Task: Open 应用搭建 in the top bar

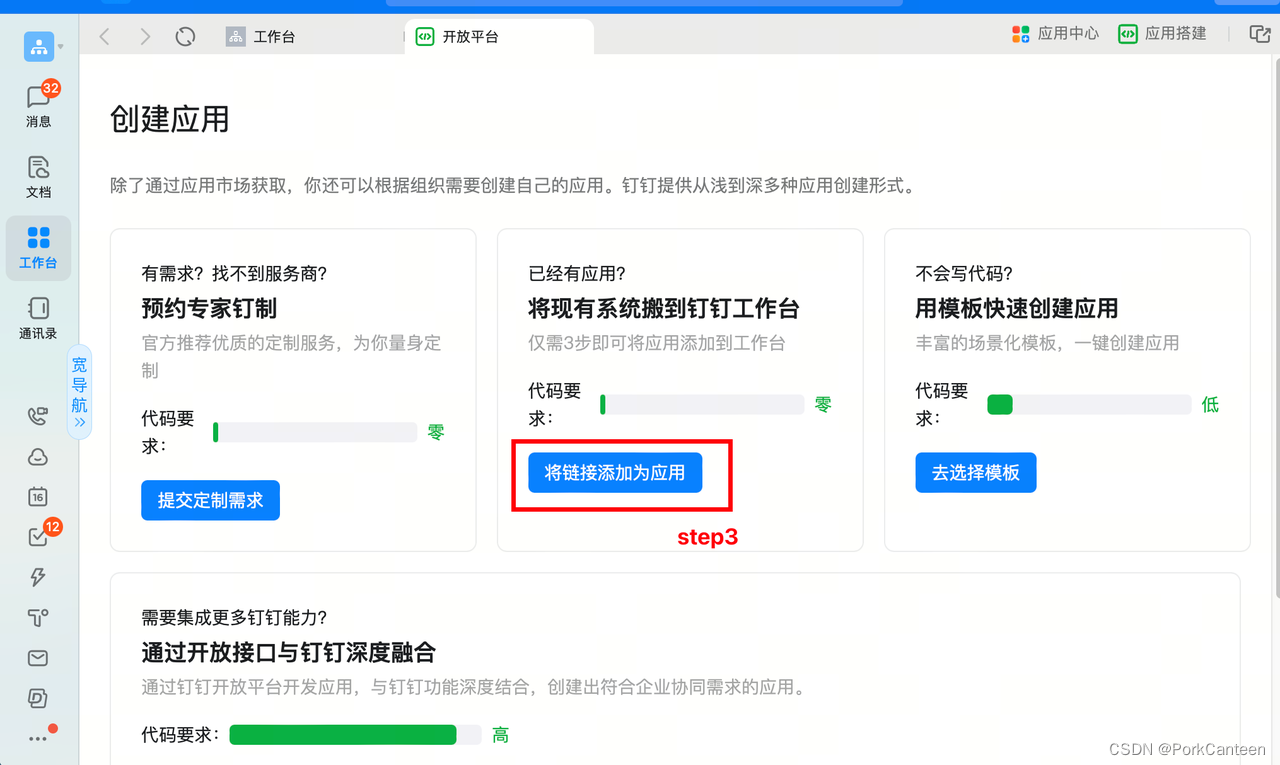Action: pyautogui.click(x=1162, y=34)
